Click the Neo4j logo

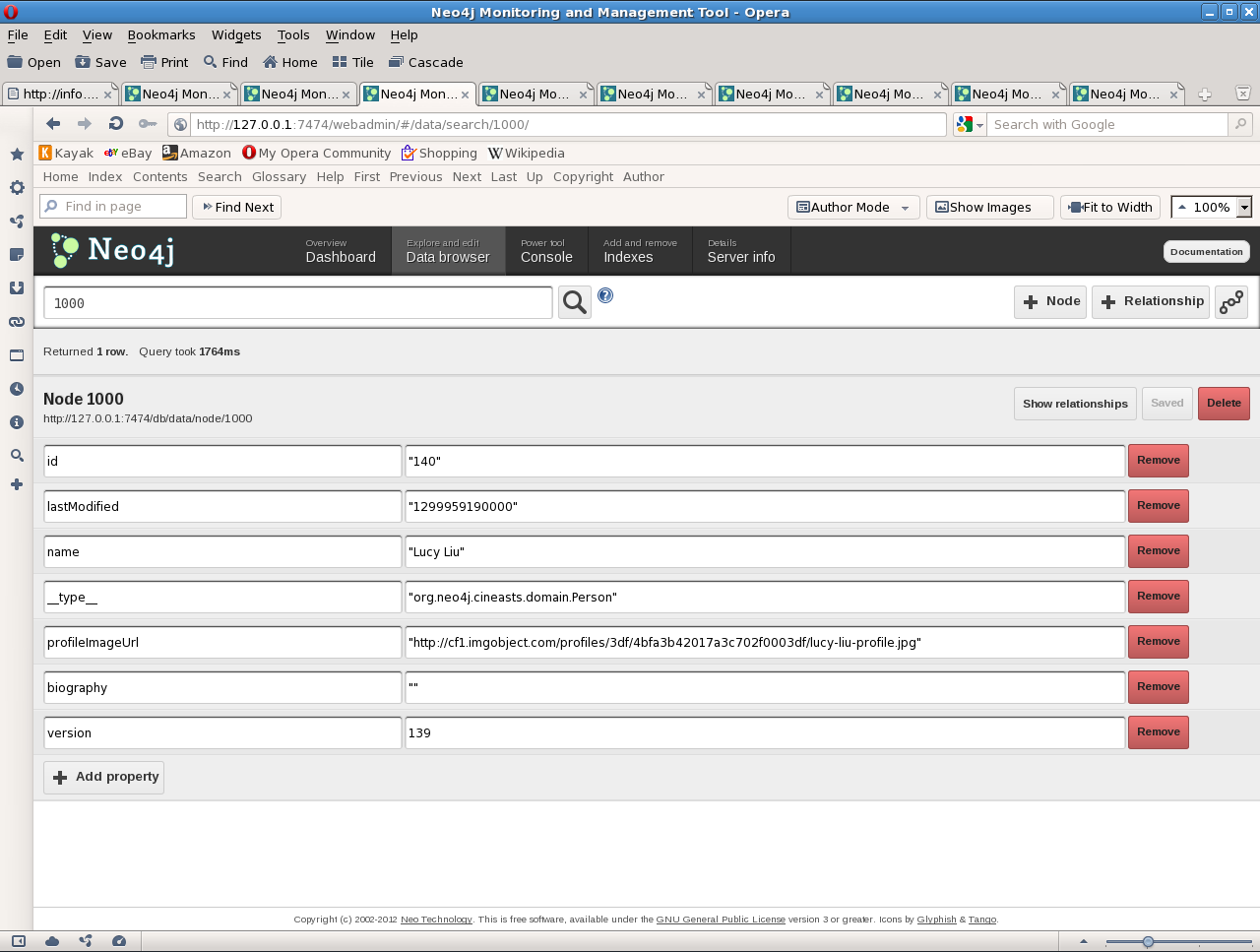(113, 251)
